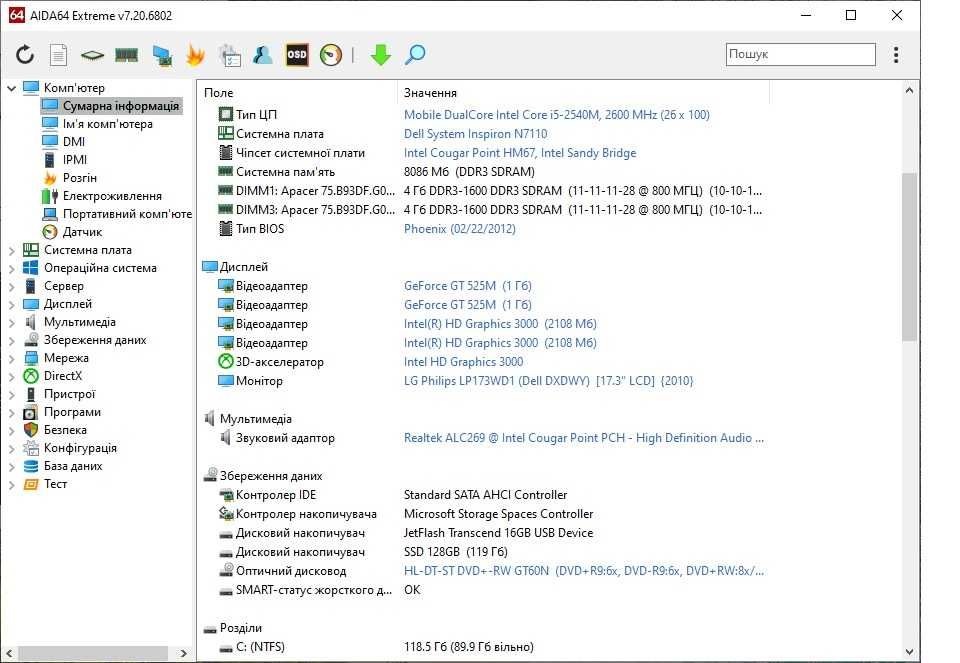The height and width of the screenshot is (663, 960).
Task: Collapse the Комп'ютер tree node
Action: click(11, 88)
